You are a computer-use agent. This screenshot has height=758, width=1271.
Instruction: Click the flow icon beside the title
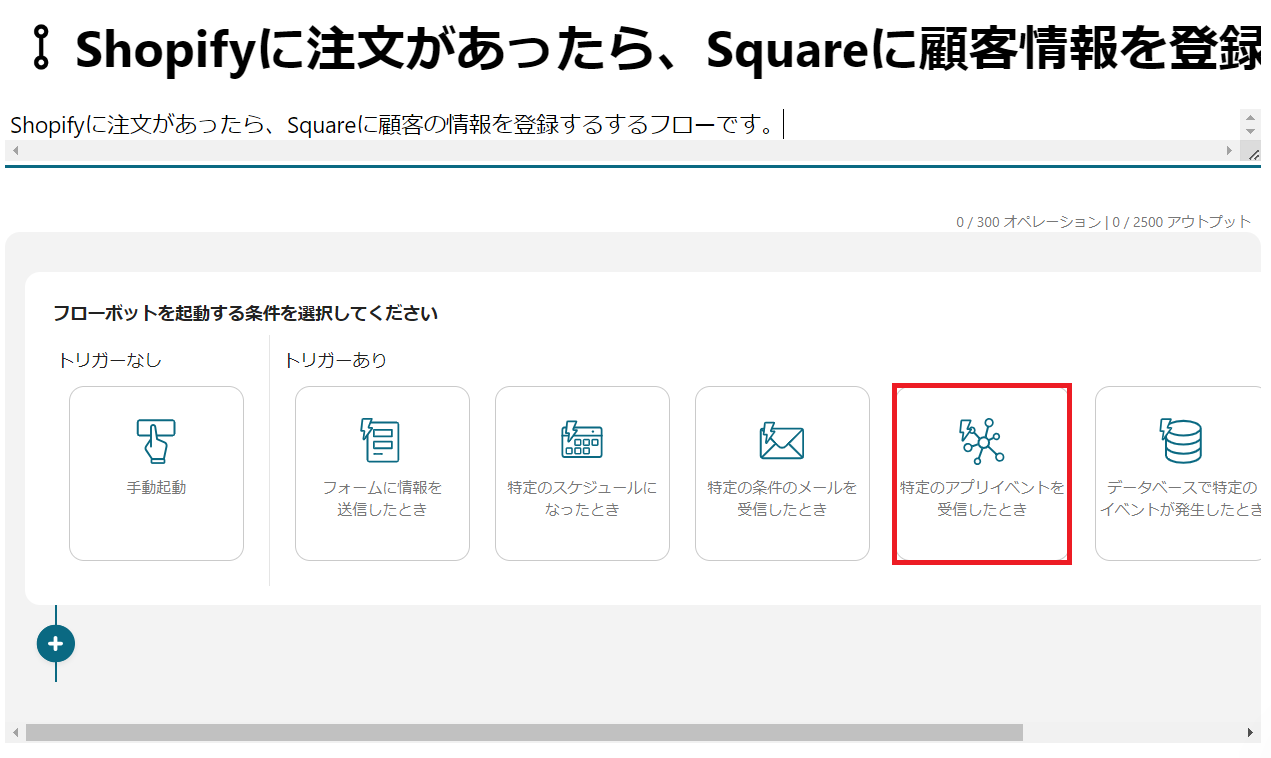pyautogui.click(x=41, y=48)
